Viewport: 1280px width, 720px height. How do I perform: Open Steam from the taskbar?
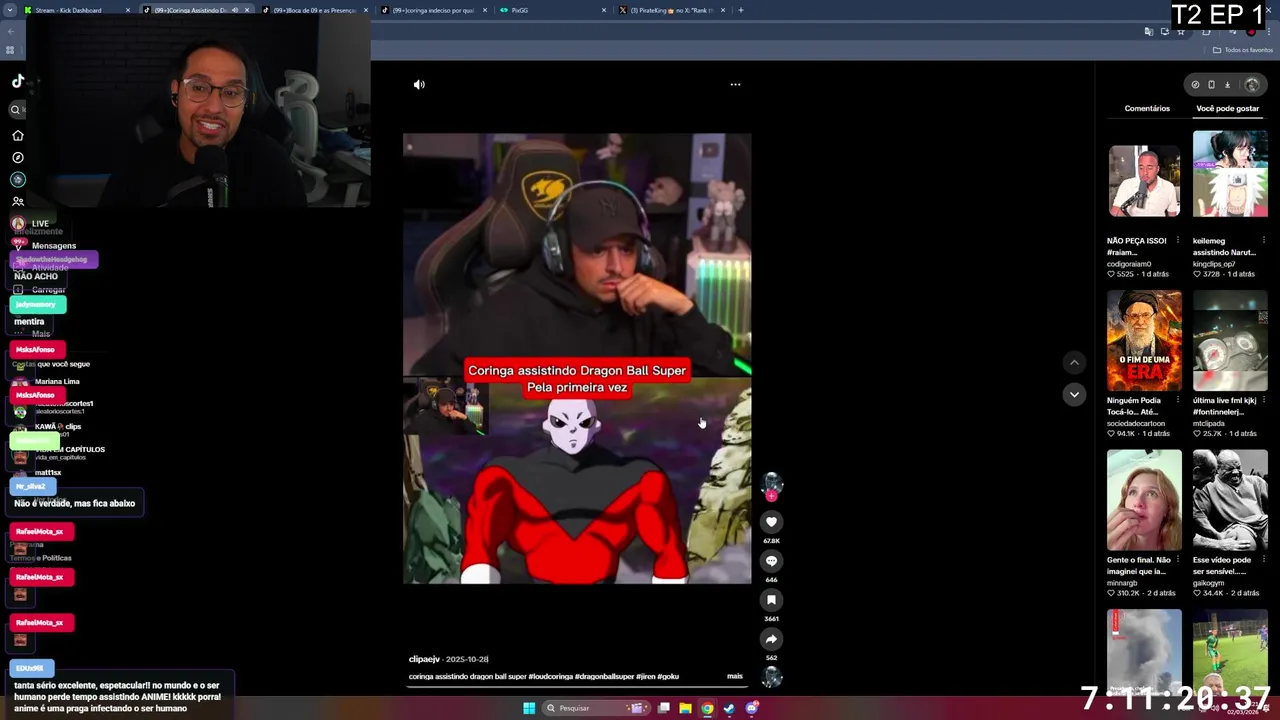(729, 708)
